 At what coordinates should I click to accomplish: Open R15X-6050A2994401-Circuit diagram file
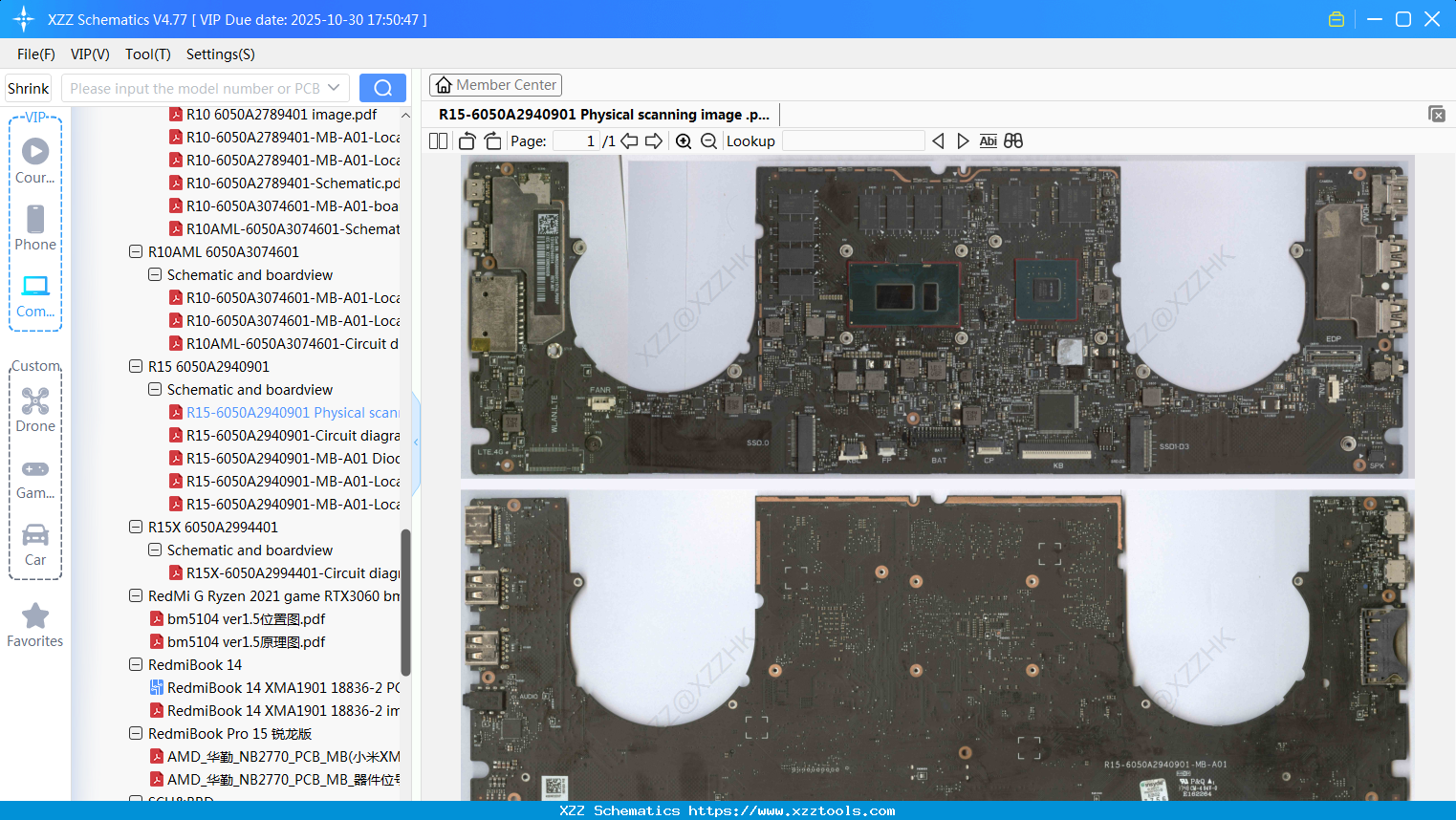tap(285, 573)
